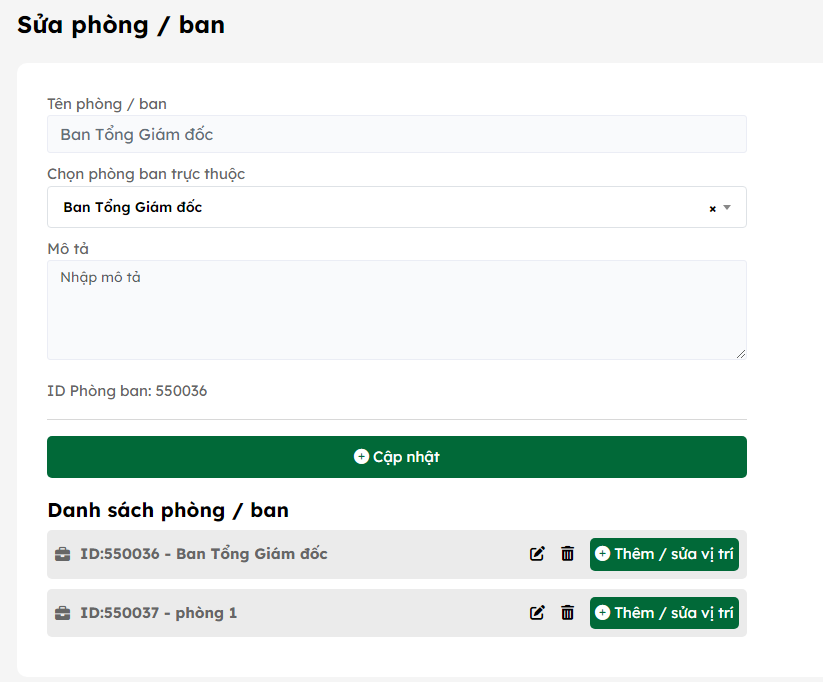Click the textarea resize handle corner

741,354
